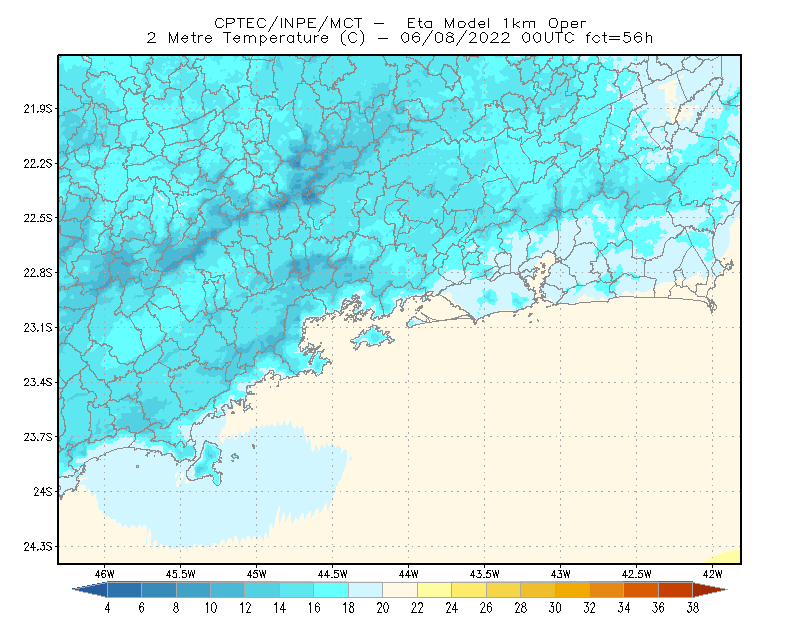
Task: Click the colorbar value label '4'
Action: click(107, 608)
